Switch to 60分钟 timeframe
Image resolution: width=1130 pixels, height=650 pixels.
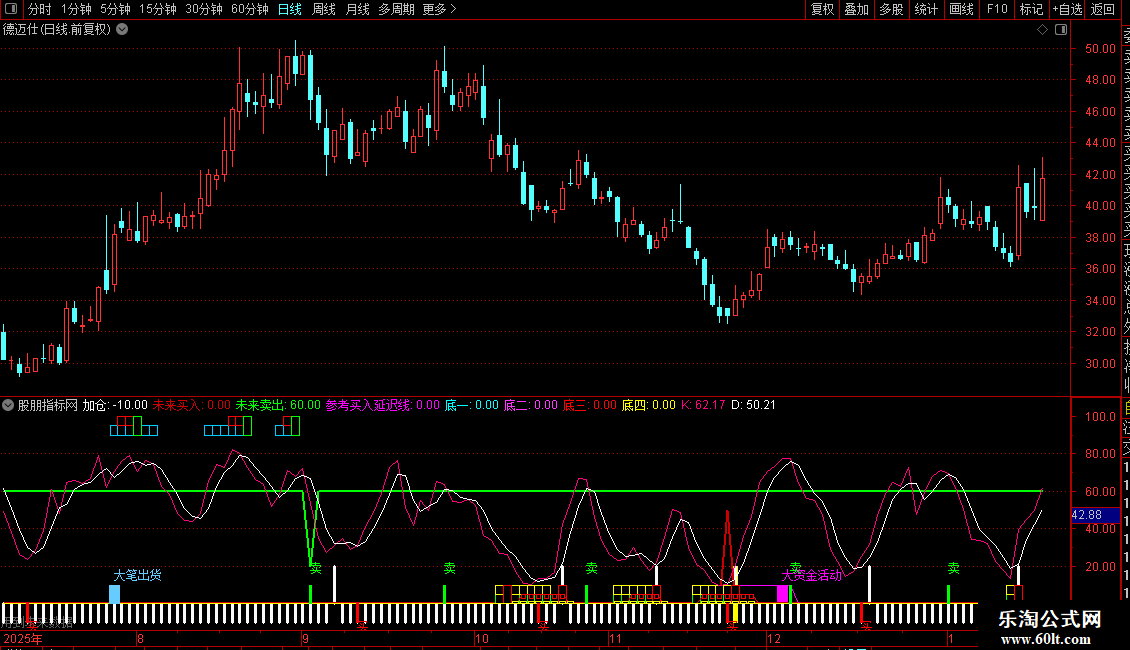[249, 9]
